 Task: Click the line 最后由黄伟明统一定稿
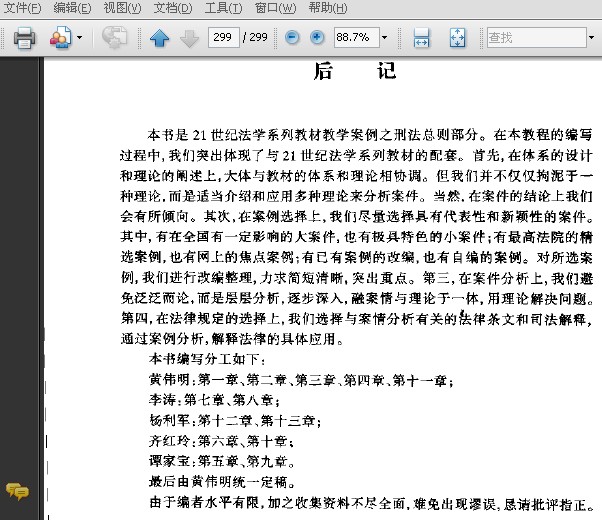tap(222, 481)
